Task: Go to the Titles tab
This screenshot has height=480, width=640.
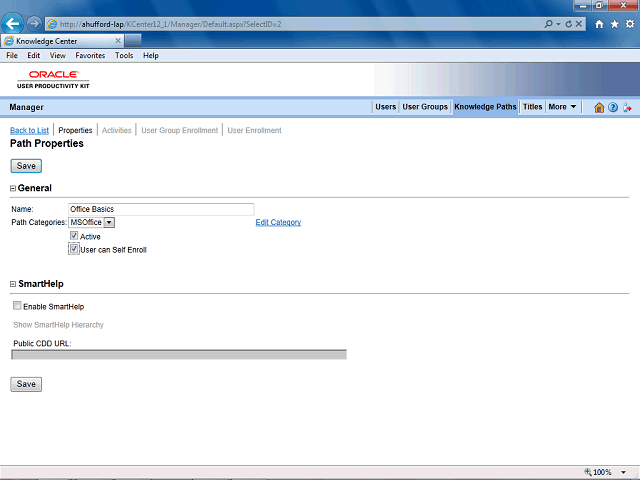Action: [x=532, y=107]
